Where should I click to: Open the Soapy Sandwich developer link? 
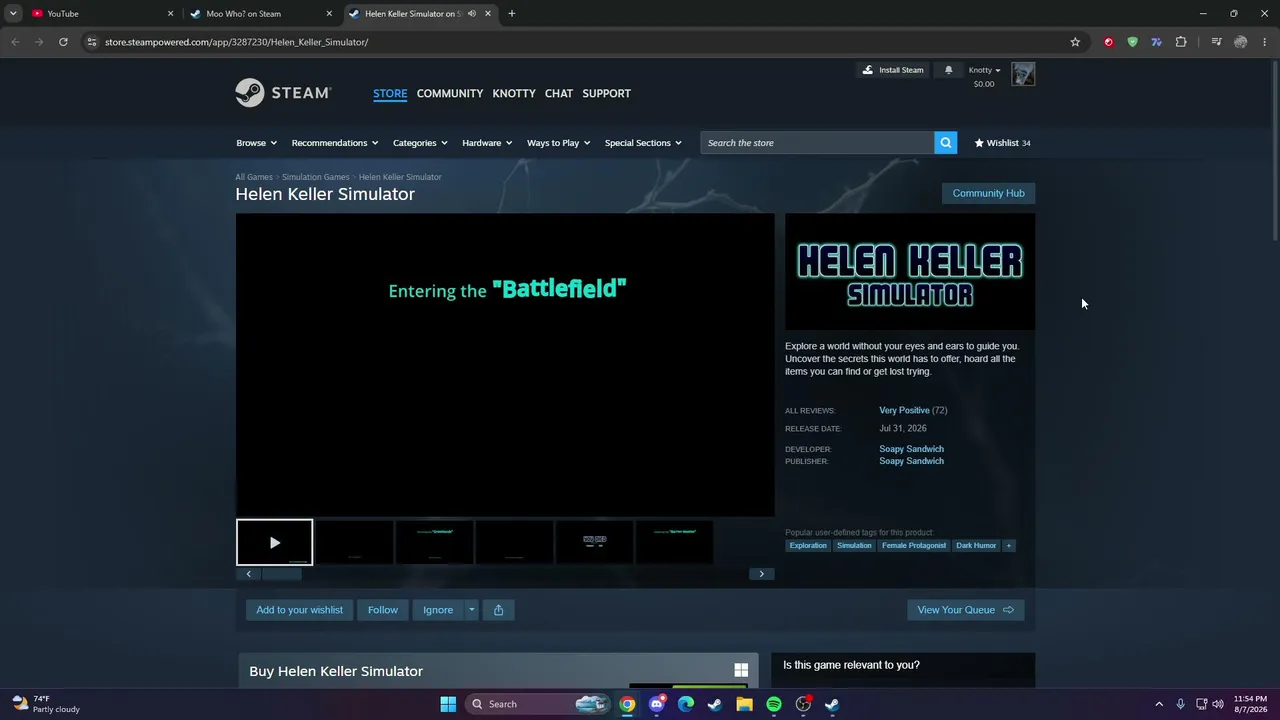(x=911, y=449)
